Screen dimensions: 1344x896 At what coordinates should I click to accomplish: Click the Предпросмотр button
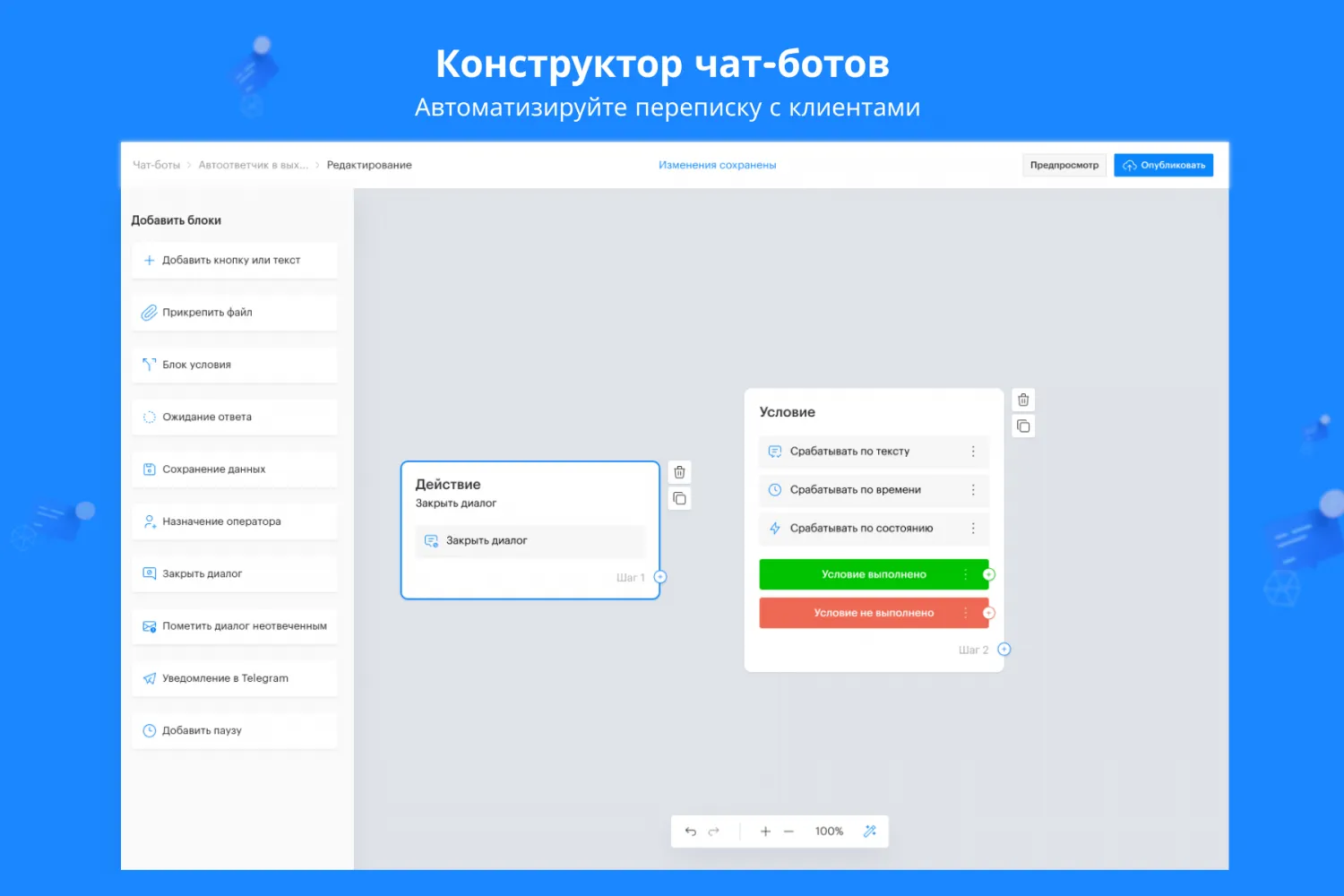pyautogui.click(x=1064, y=165)
